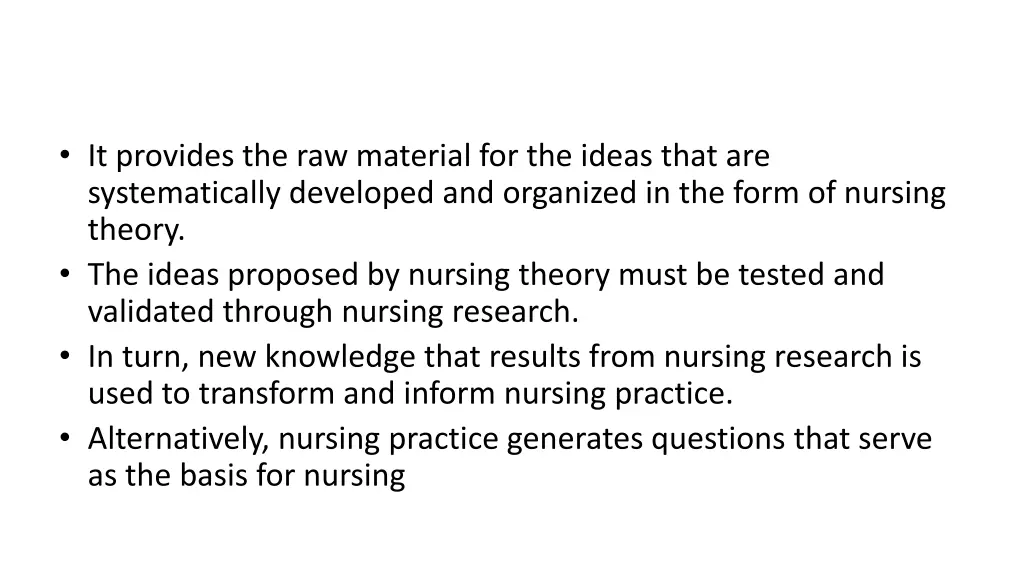
Task: Click the word "systematically"
Action: [184, 194]
